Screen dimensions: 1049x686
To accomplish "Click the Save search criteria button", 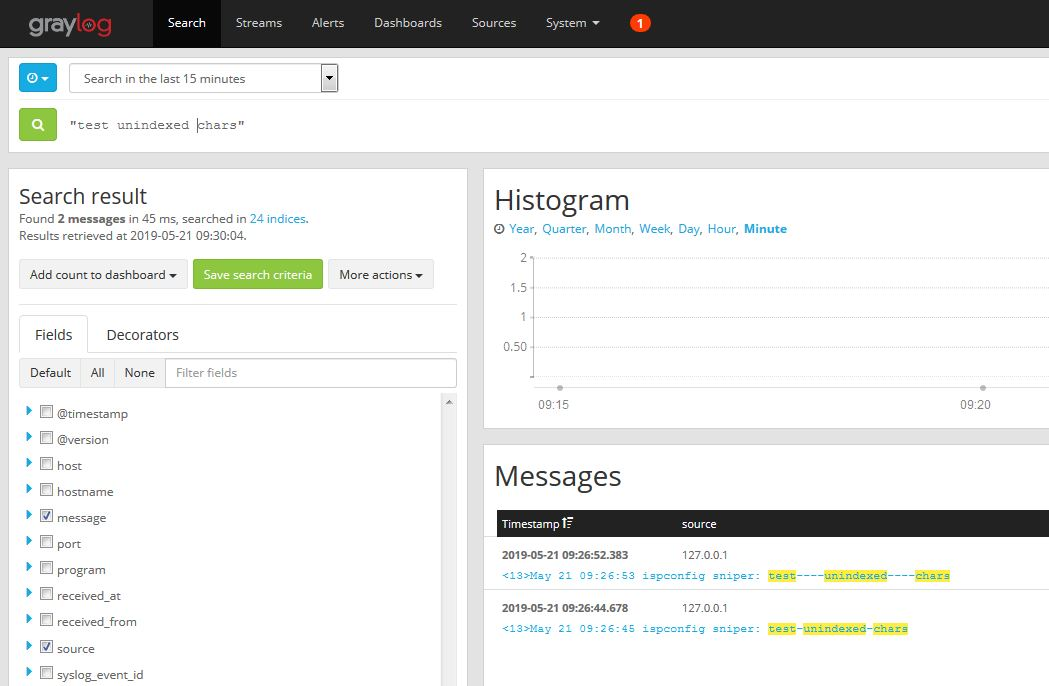I will pos(257,274).
